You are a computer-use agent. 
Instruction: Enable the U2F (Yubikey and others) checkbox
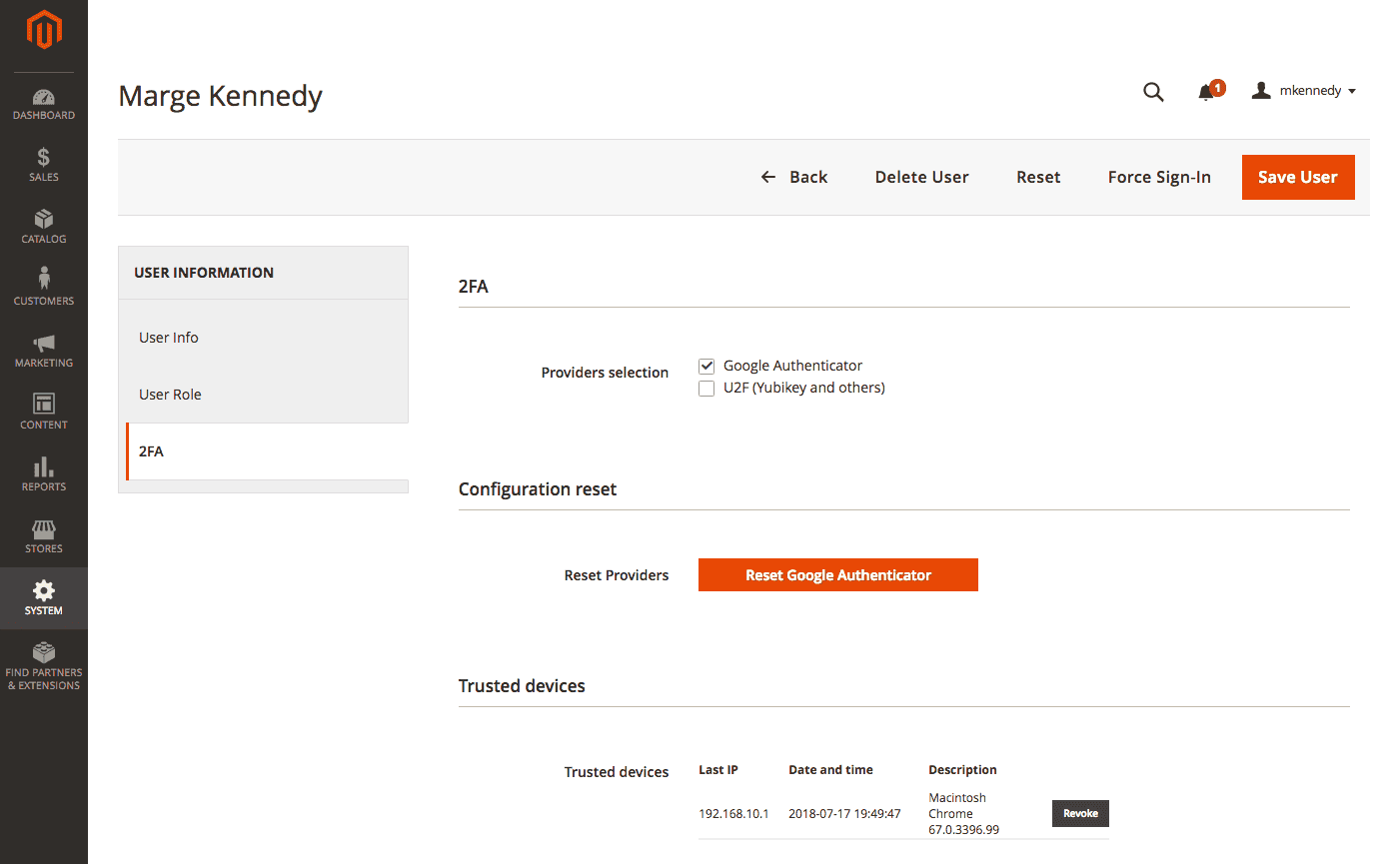pos(706,388)
